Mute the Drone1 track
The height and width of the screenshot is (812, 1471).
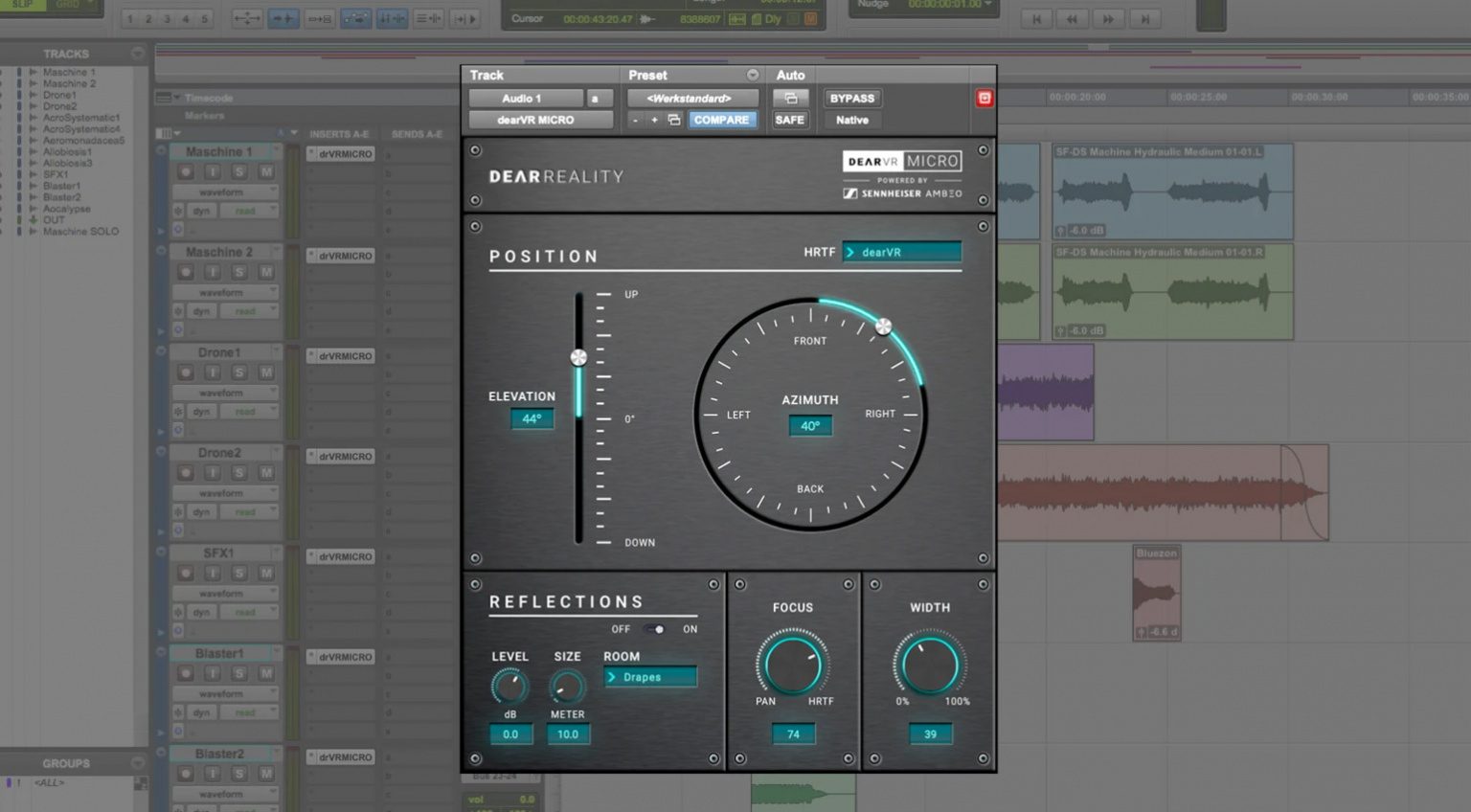265,372
